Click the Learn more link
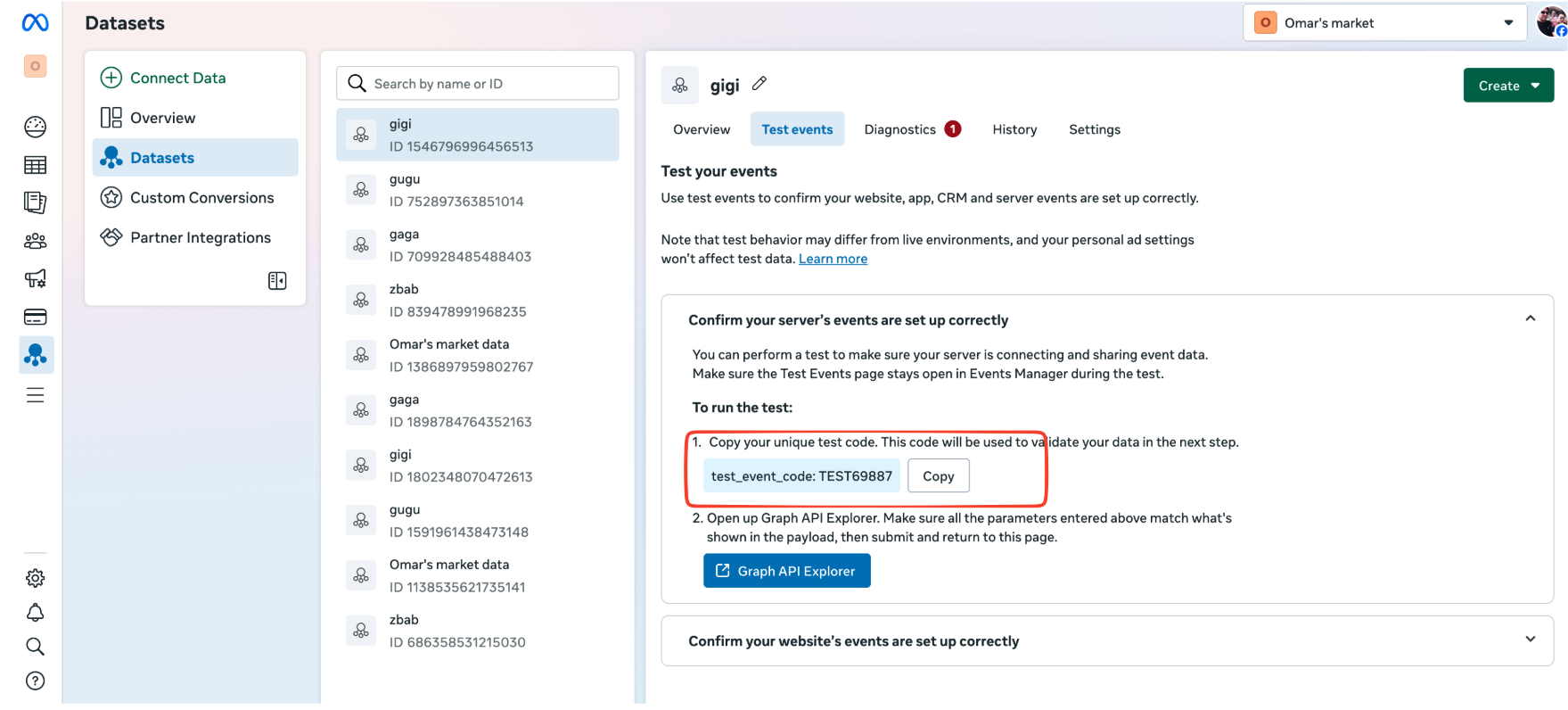 click(833, 259)
